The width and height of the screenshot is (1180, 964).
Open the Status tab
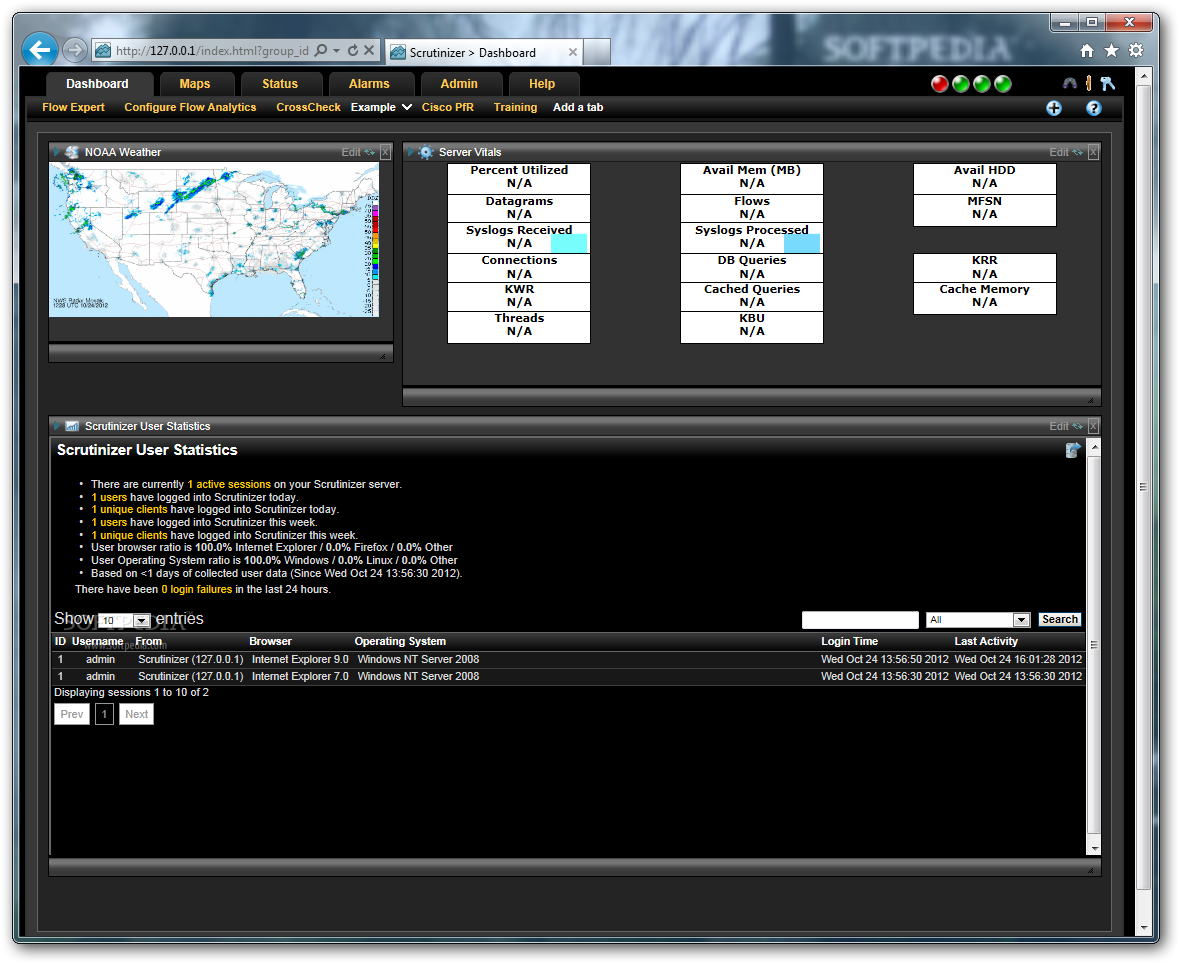pos(280,84)
